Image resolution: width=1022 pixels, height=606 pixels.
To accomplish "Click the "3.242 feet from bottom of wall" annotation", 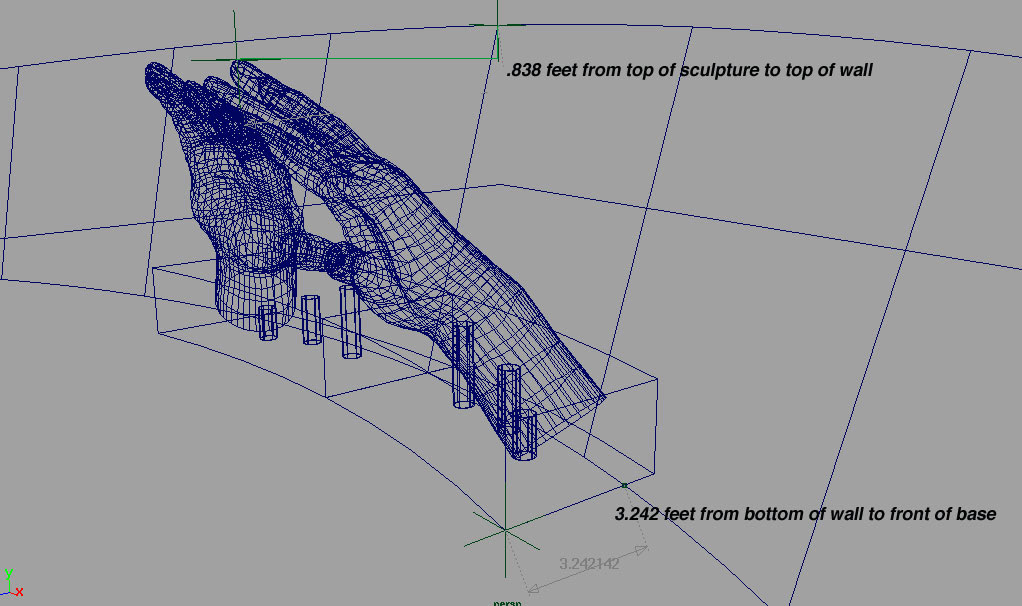I will pos(805,514).
